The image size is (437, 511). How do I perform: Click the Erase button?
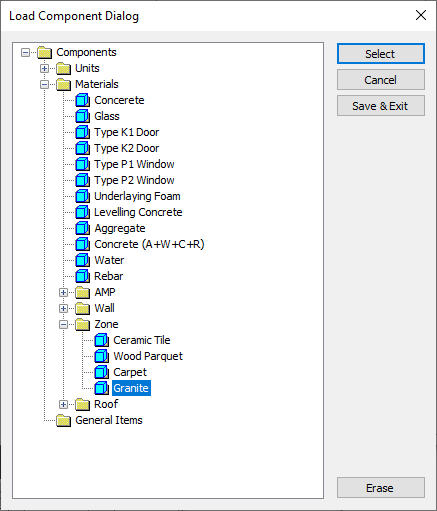(x=381, y=488)
